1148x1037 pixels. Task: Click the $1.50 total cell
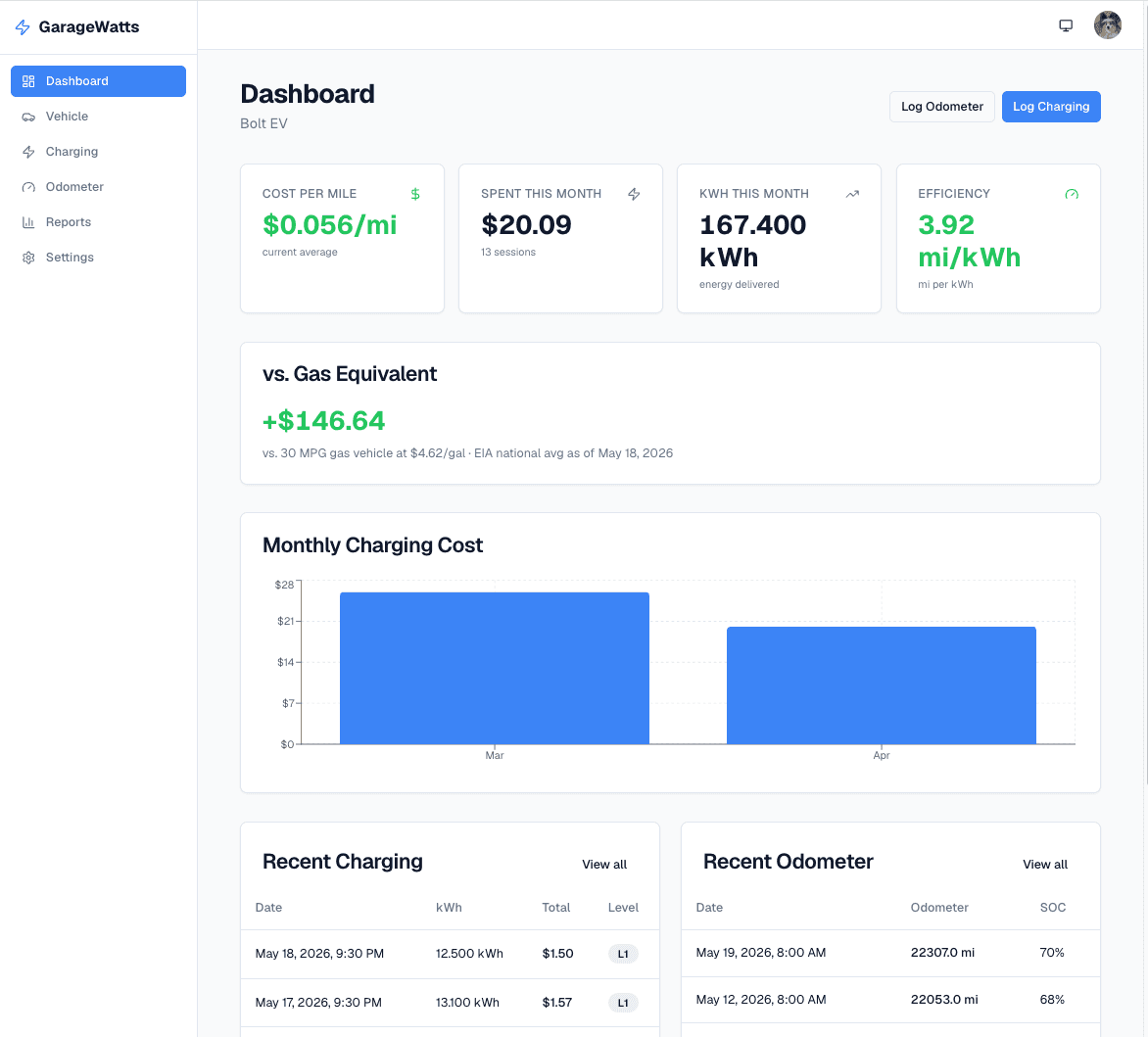coord(557,954)
